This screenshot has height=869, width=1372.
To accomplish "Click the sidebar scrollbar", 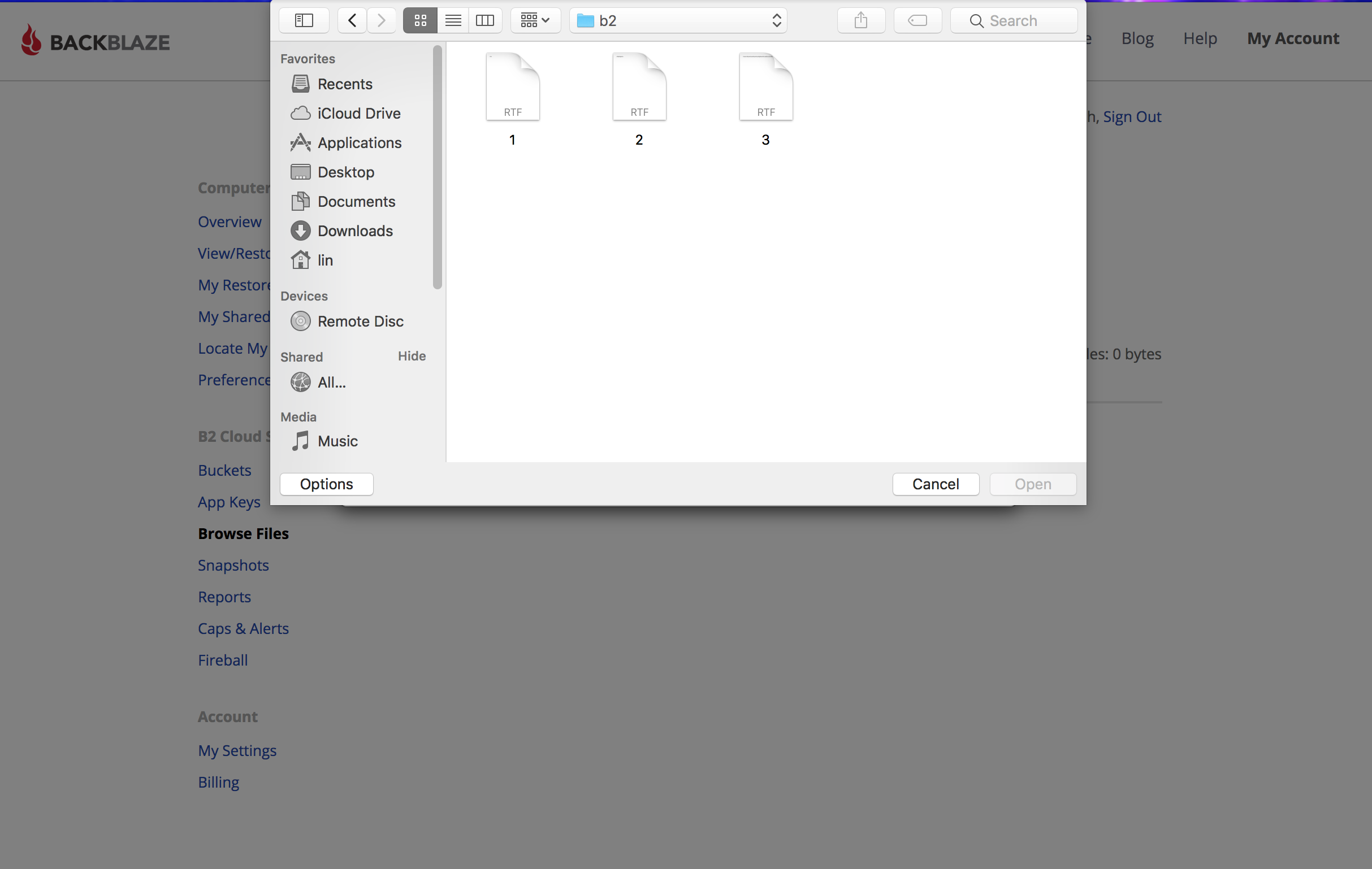I will point(437,167).
